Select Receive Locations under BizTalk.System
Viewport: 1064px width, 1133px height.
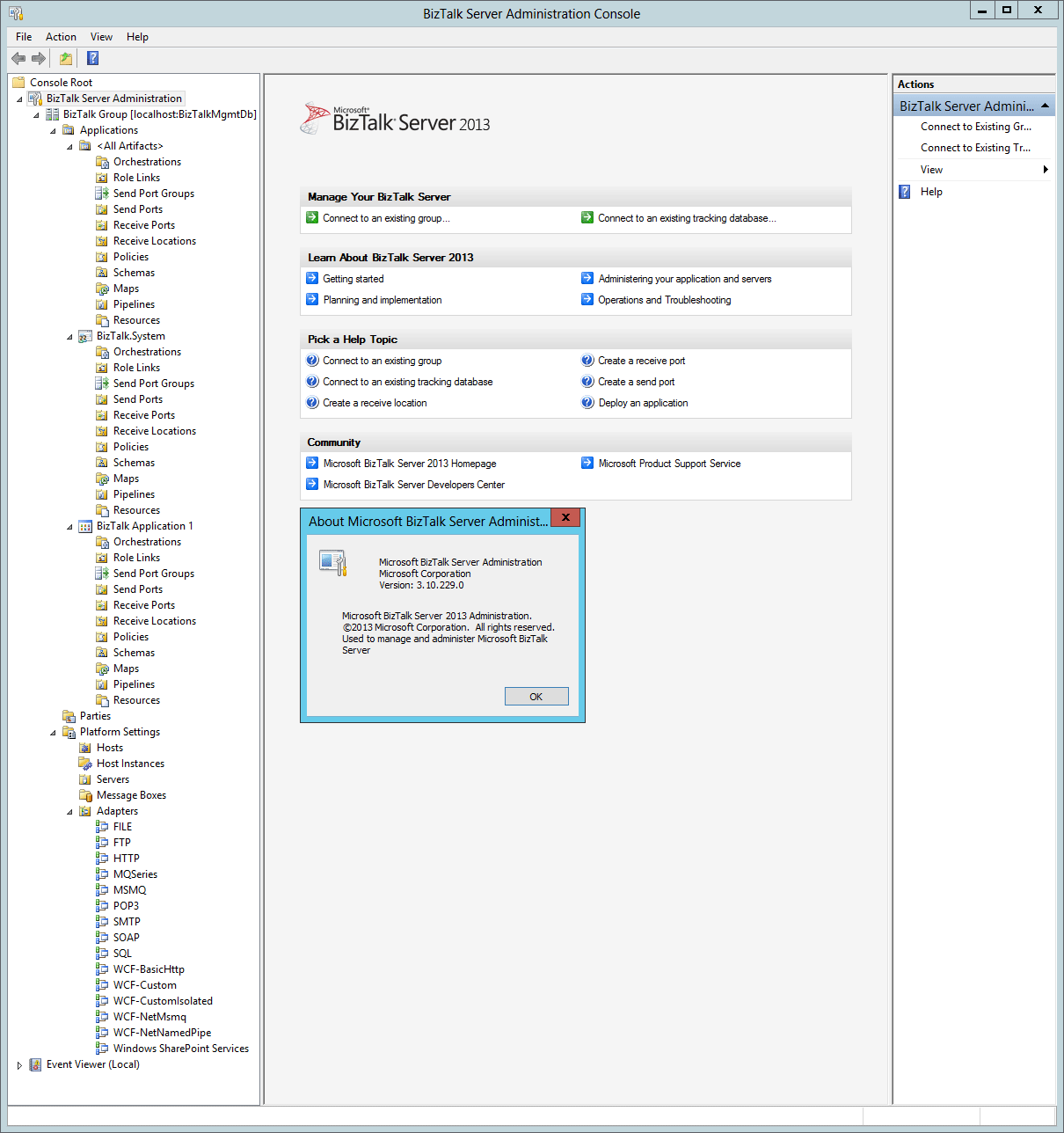155,431
